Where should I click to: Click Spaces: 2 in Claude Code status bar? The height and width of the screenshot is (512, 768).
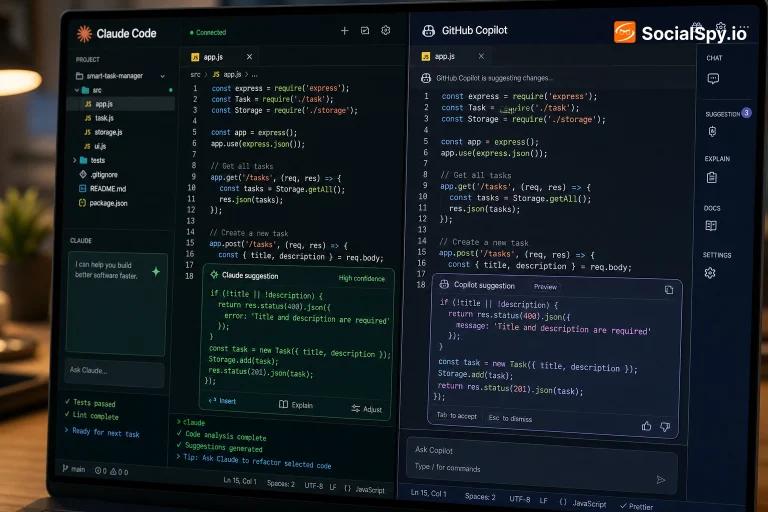coord(281,484)
